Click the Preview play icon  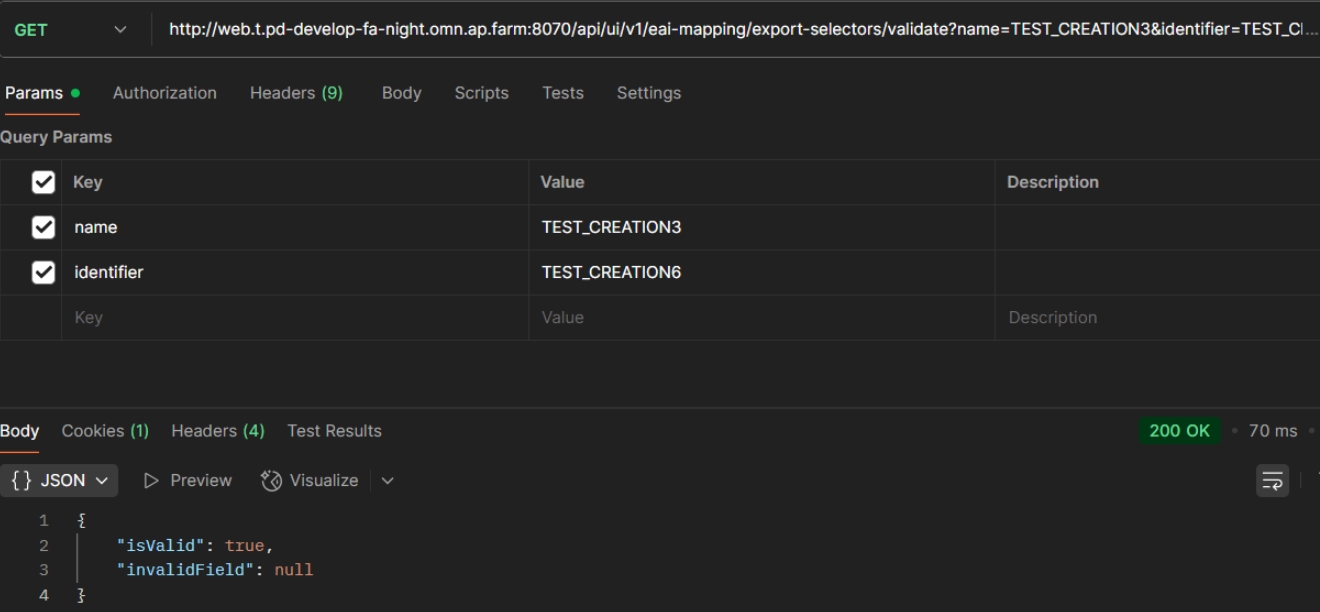click(152, 481)
